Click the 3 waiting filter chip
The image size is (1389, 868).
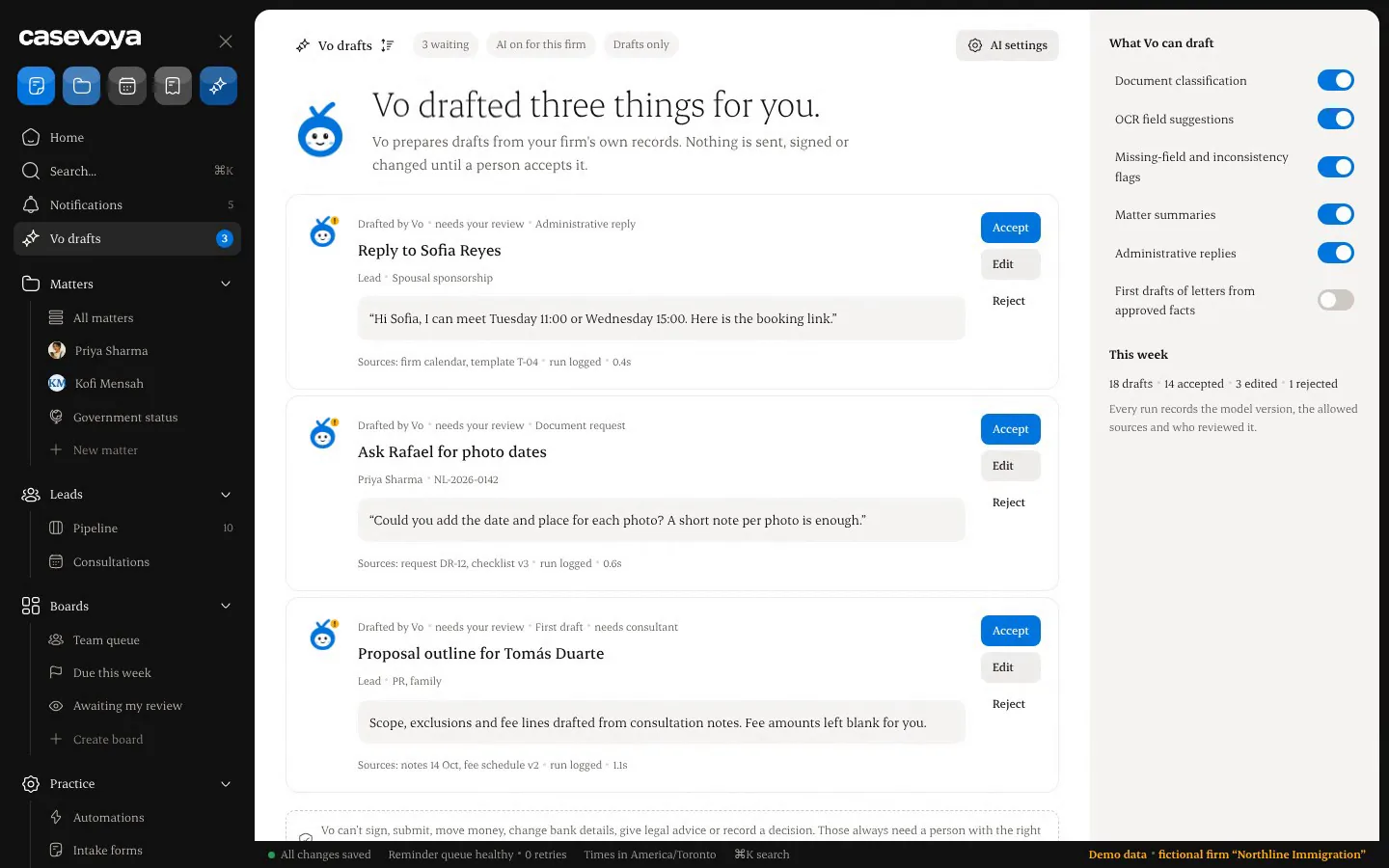coord(445,44)
